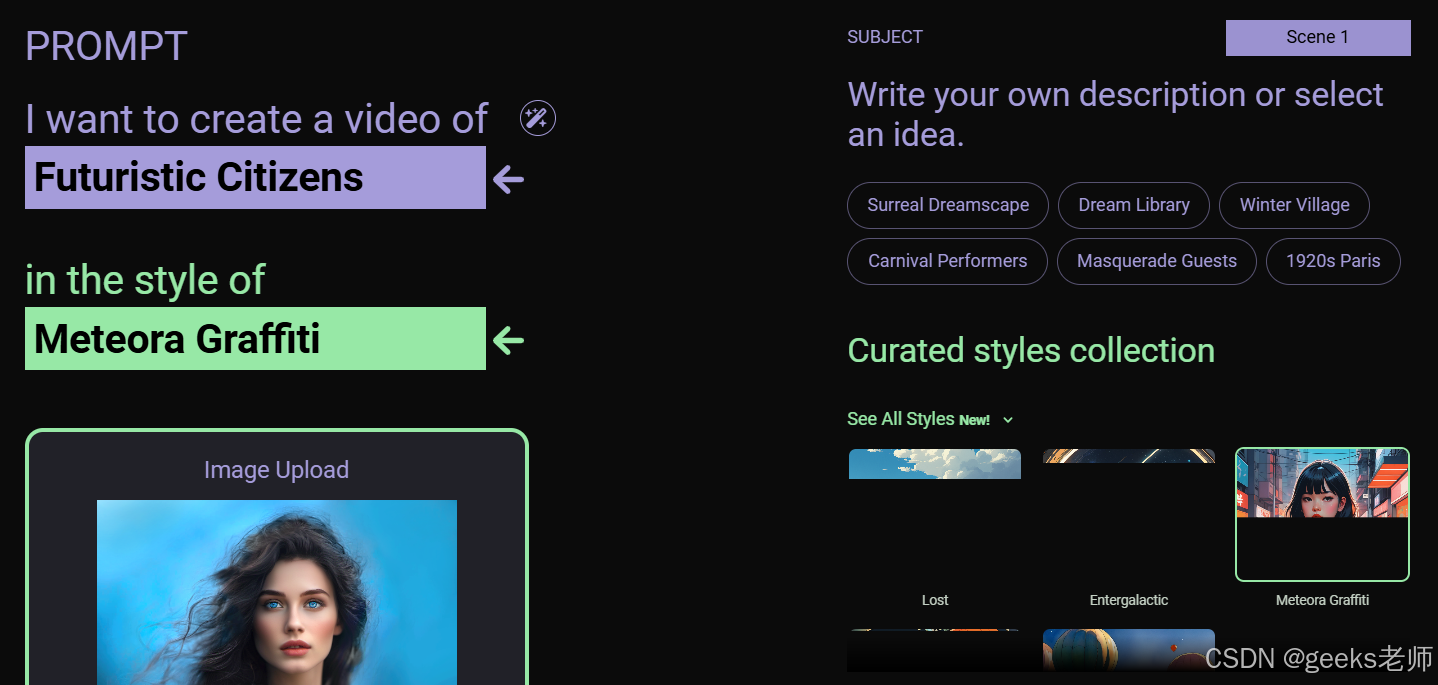Pick the 1920s Paris idea
Screen dimensions: 1438x685
pyautogui.click(x=1333, y=261)
